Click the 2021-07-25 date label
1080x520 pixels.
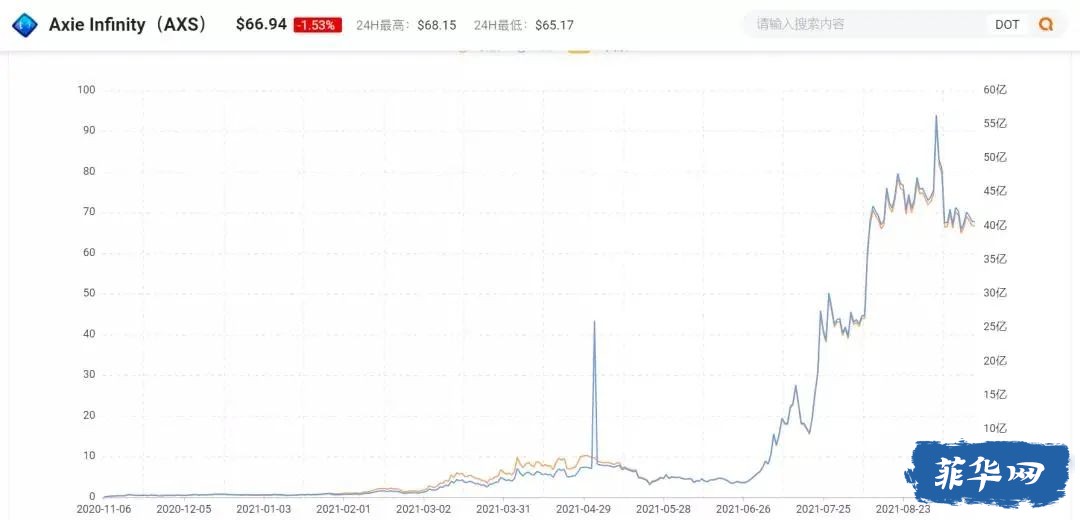pos(823,510)
